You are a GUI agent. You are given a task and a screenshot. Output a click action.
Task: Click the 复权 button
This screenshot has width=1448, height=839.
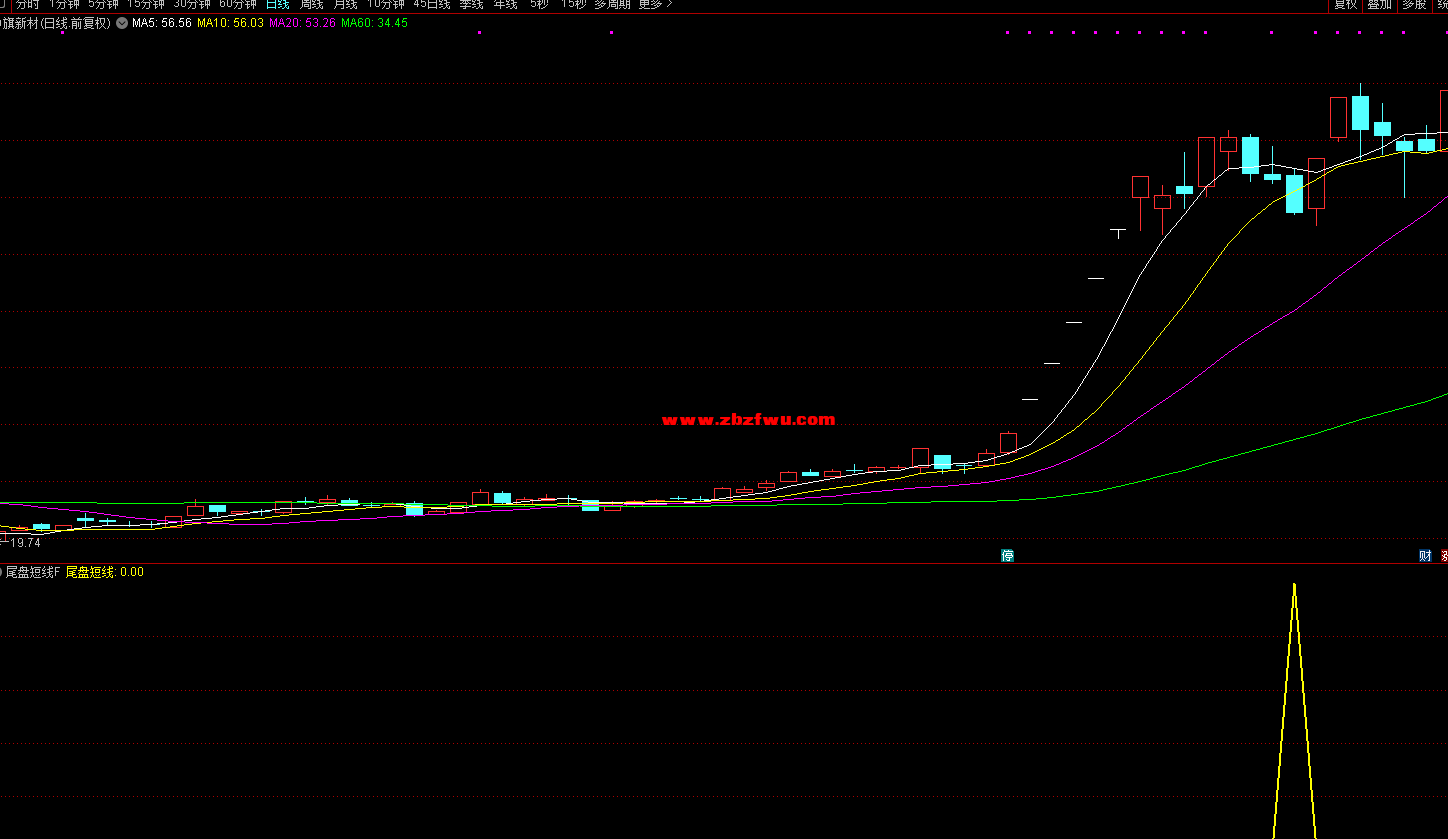coord(1346,4)
